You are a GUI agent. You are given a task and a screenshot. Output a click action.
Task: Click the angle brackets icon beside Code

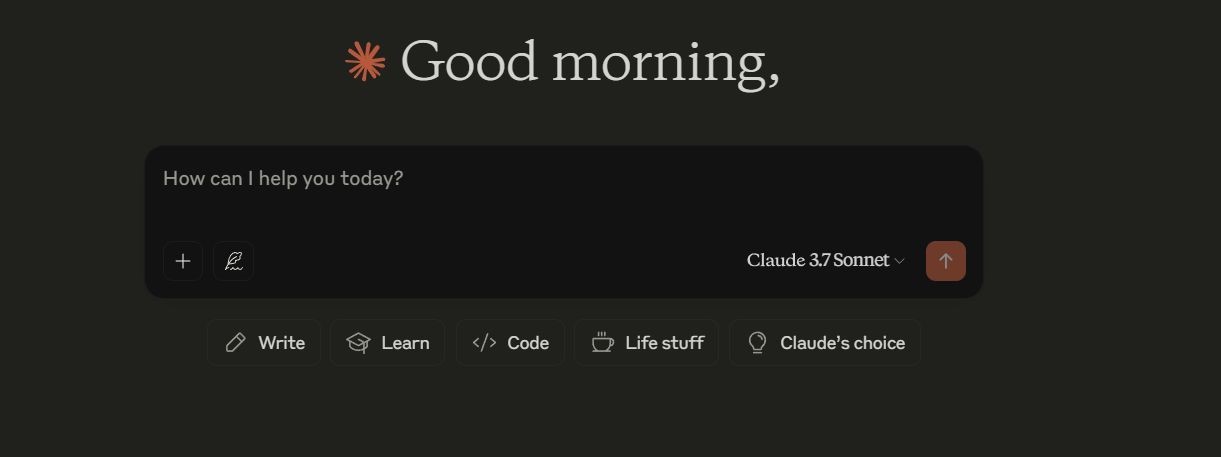[x=484, y=343]
